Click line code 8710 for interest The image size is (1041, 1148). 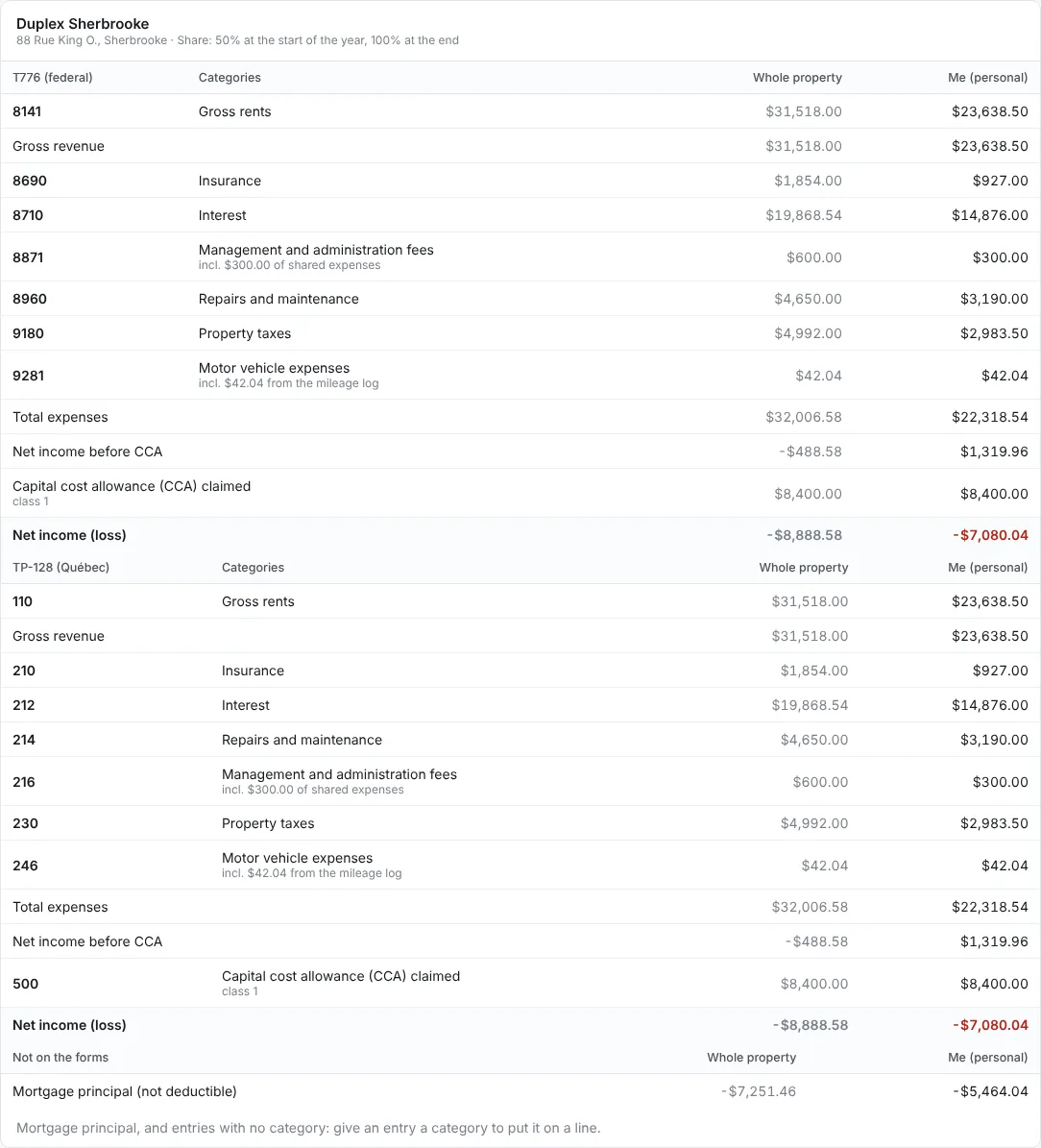point(28,215)
